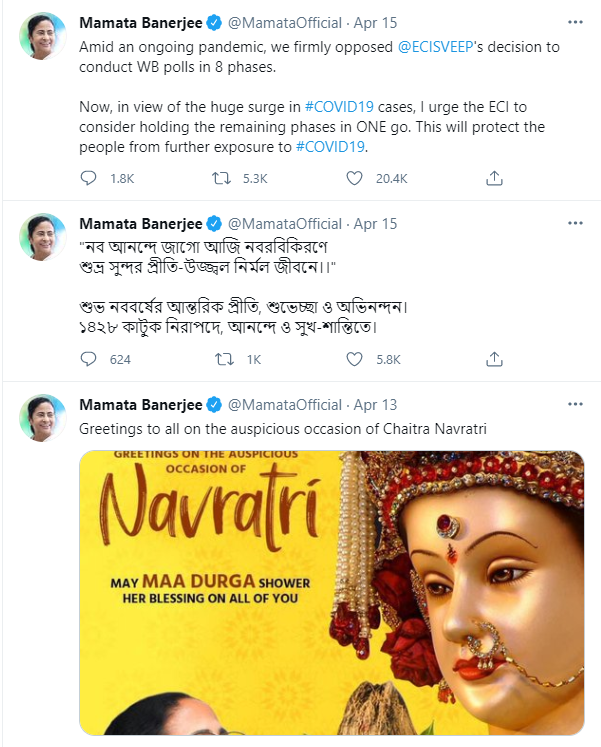
Task: Click the Apr 15 timestamp of first tweet
Action: click(x=375, y=24)
